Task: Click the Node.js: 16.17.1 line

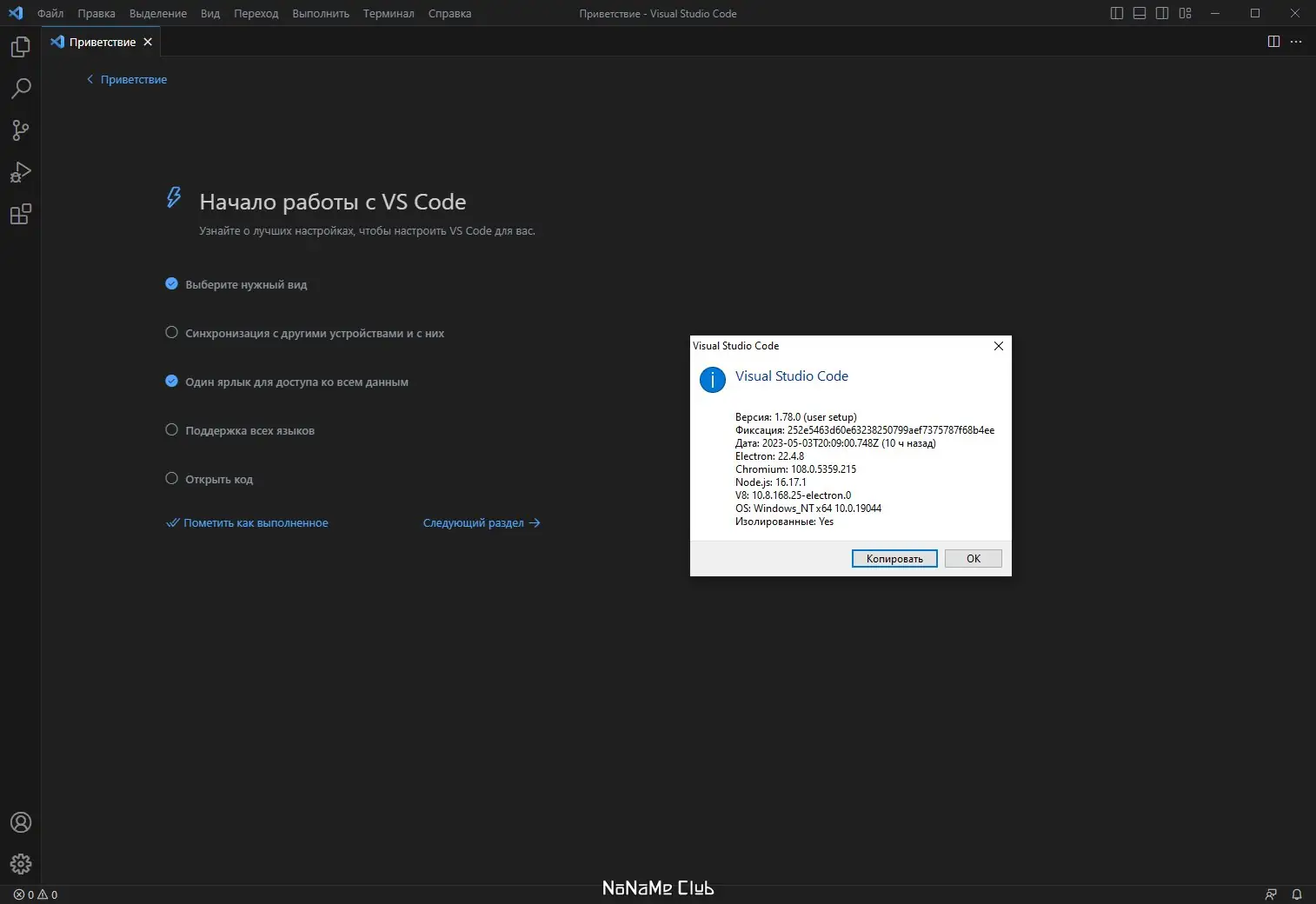Action: coord(771,482)
